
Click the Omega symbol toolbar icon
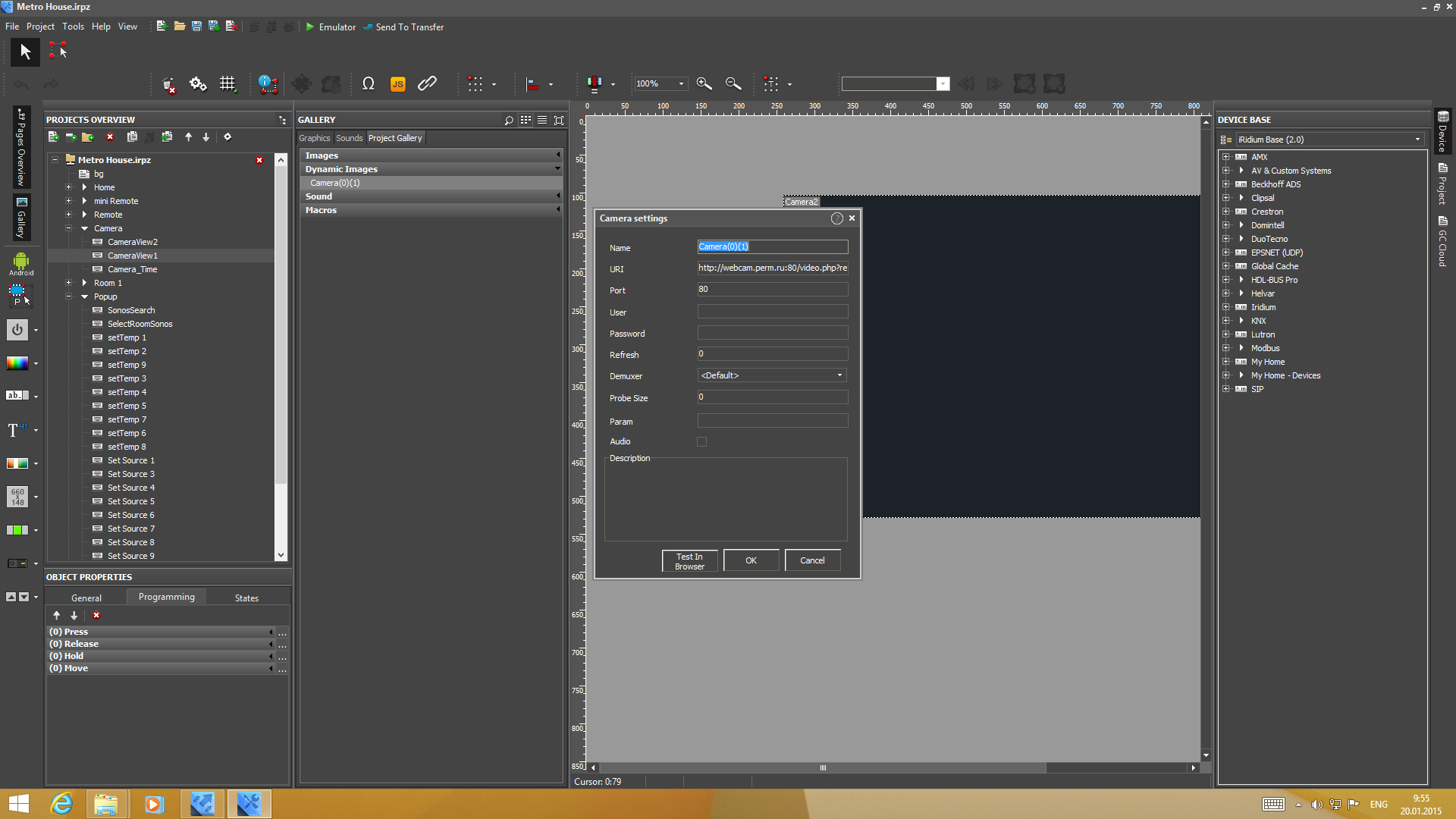pos(369,84)
